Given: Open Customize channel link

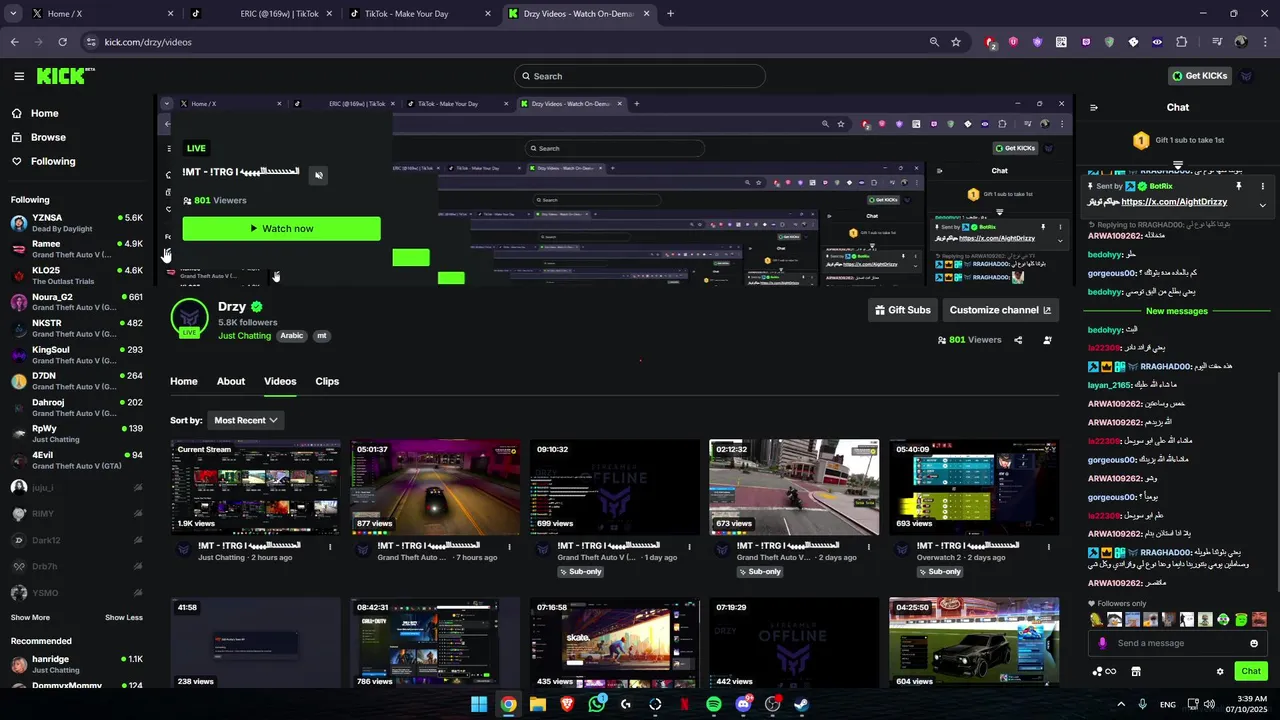Looking at the screenshot, I should 1000,310.
